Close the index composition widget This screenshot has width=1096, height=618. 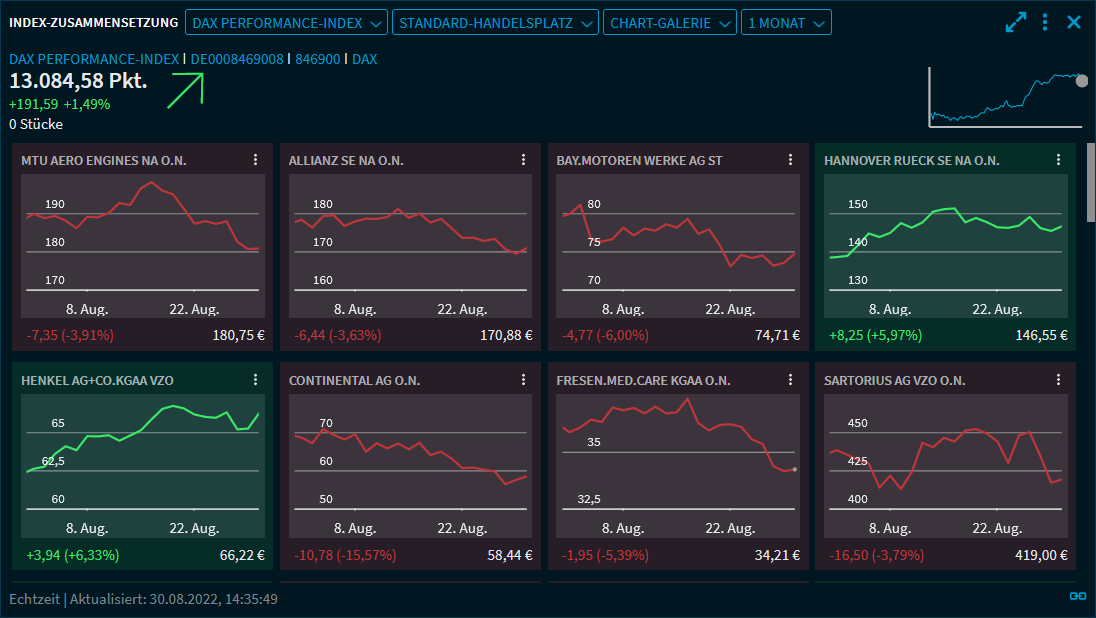(x=1074, y=22)
